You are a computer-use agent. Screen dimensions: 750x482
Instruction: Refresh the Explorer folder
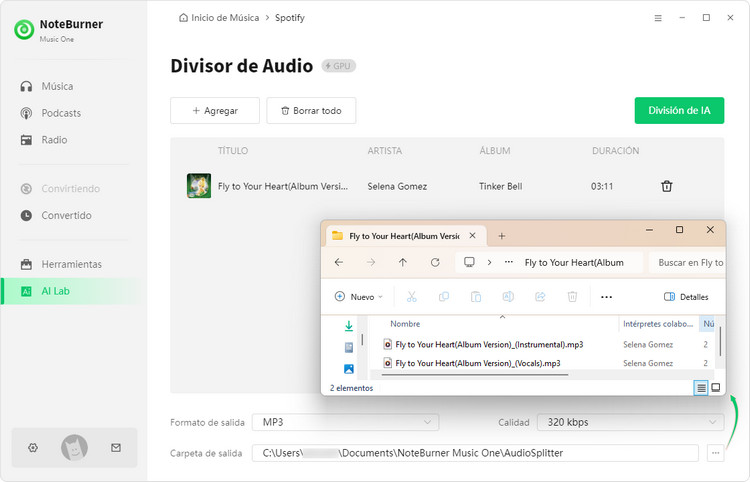click(x=435, y=262)
